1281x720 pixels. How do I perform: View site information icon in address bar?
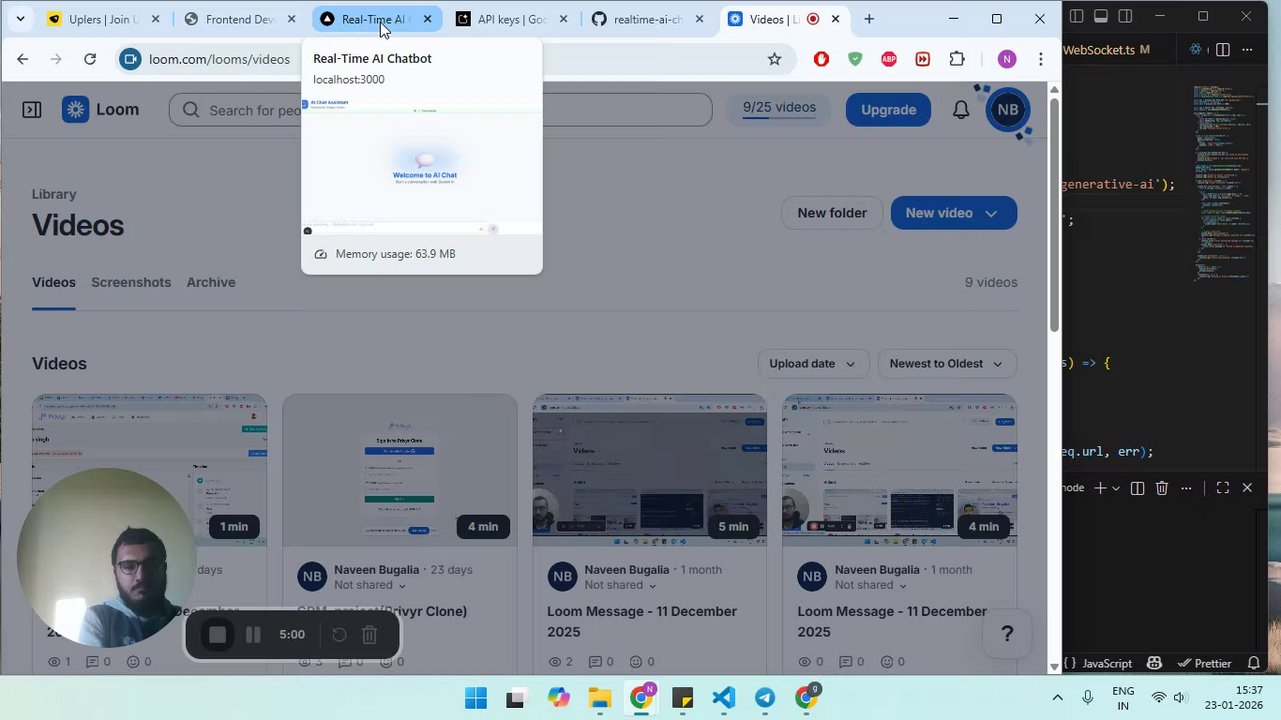pos(130,59)
